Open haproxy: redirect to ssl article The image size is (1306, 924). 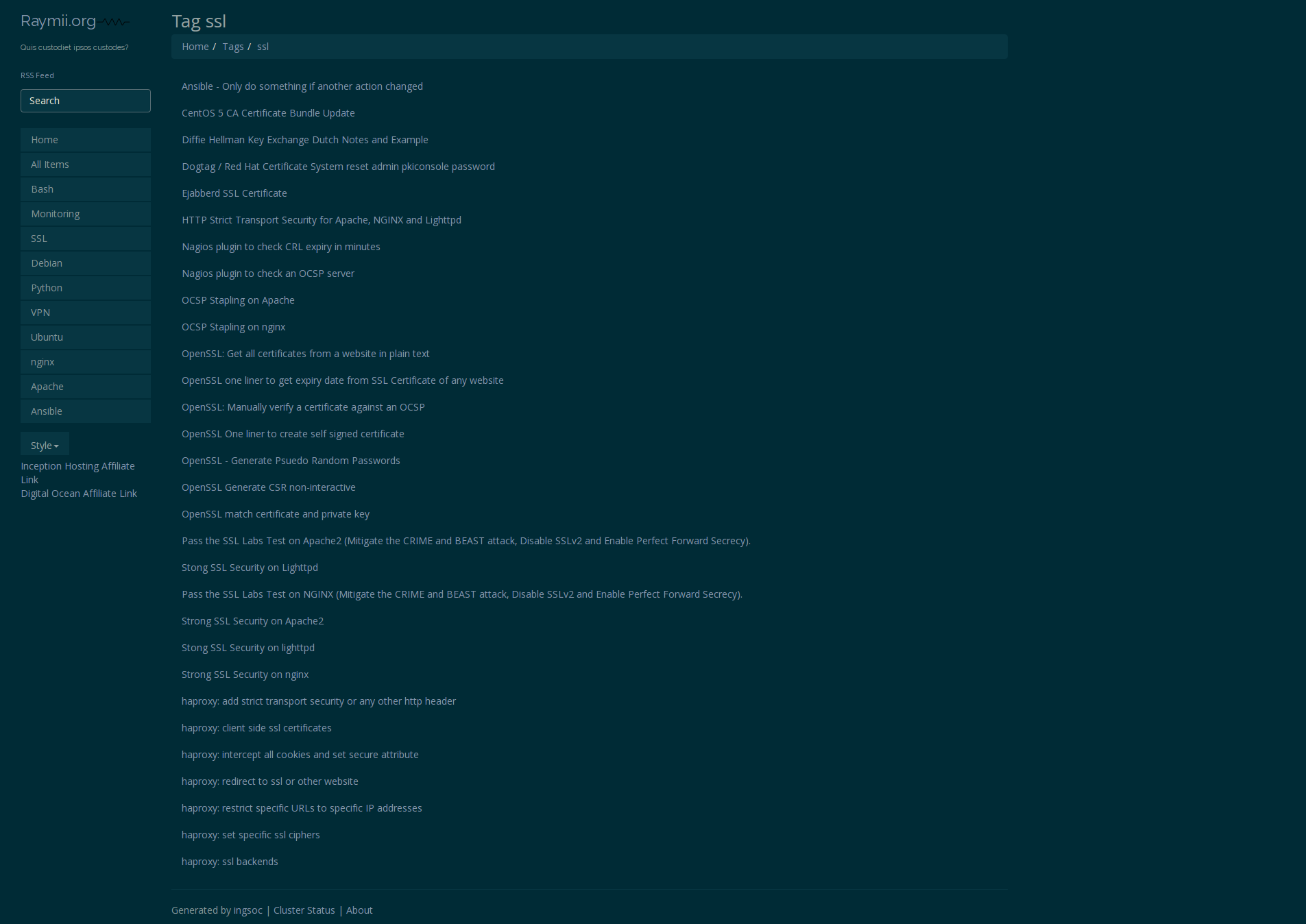pyautogui.click(x=270, y=781)
